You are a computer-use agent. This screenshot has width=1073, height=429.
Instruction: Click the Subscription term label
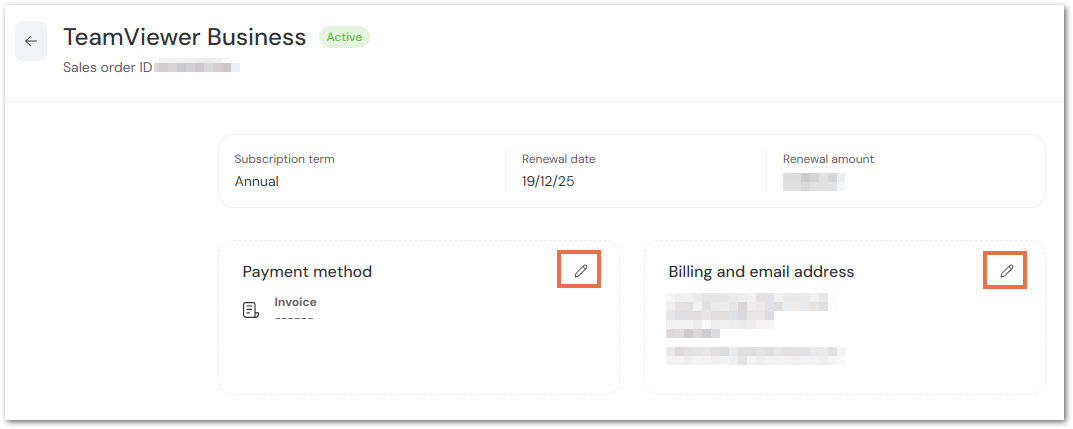click(284, 159)
